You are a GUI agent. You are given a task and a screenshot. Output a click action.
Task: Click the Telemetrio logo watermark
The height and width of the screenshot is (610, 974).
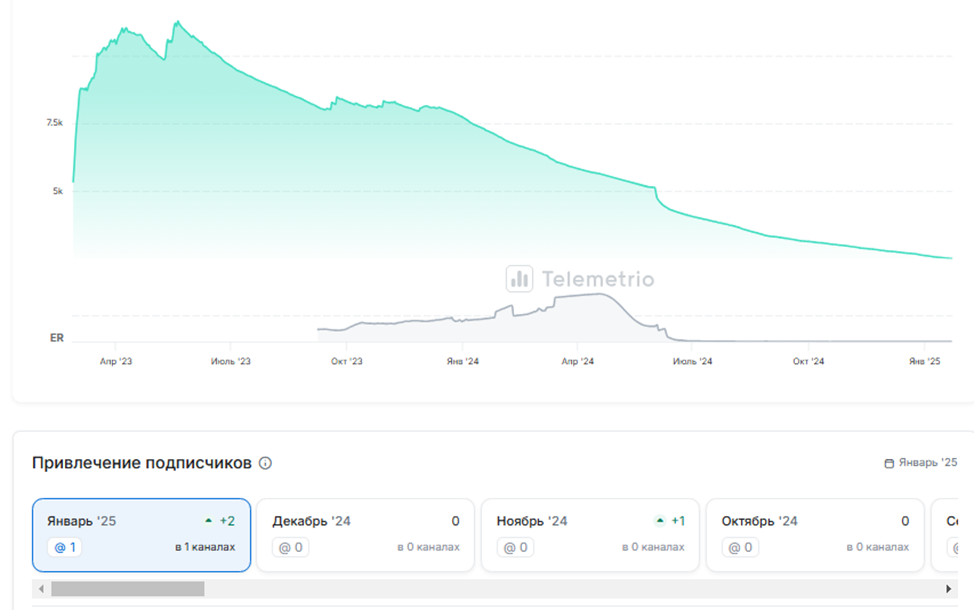[580, 279]
